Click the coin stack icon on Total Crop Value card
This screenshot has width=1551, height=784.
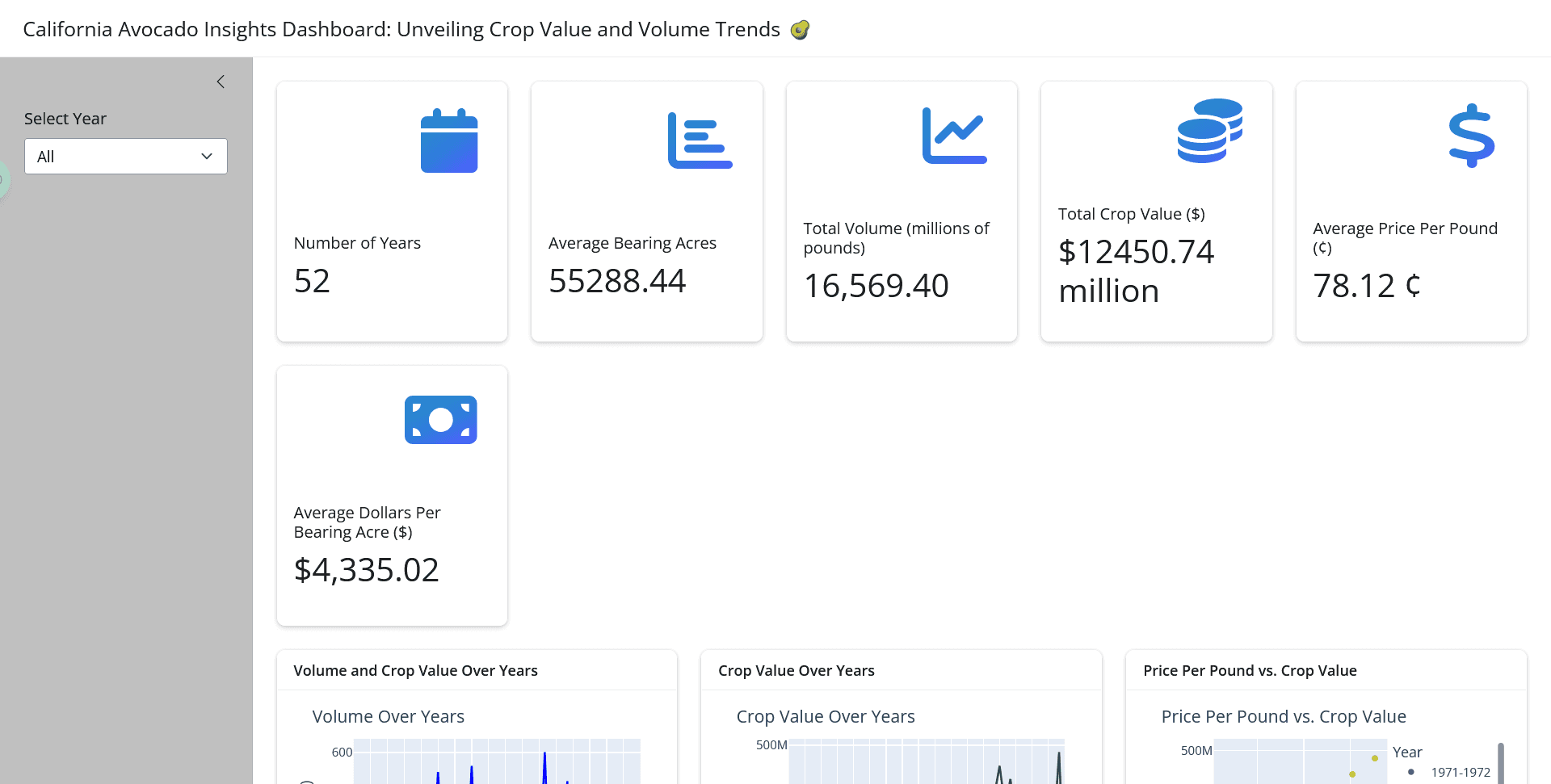point(1208,131)
